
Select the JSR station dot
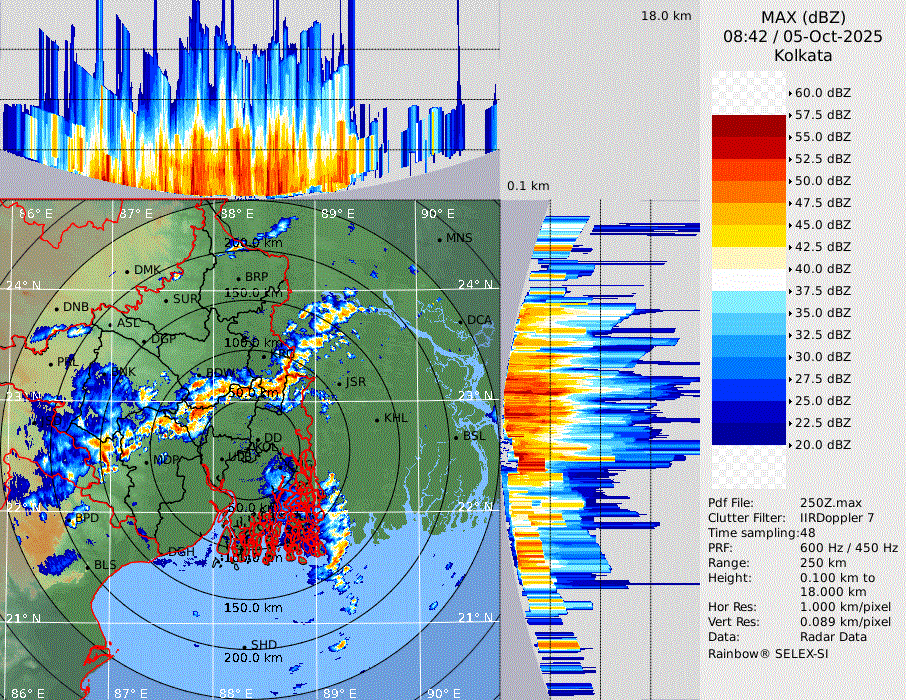click(340, 383)
